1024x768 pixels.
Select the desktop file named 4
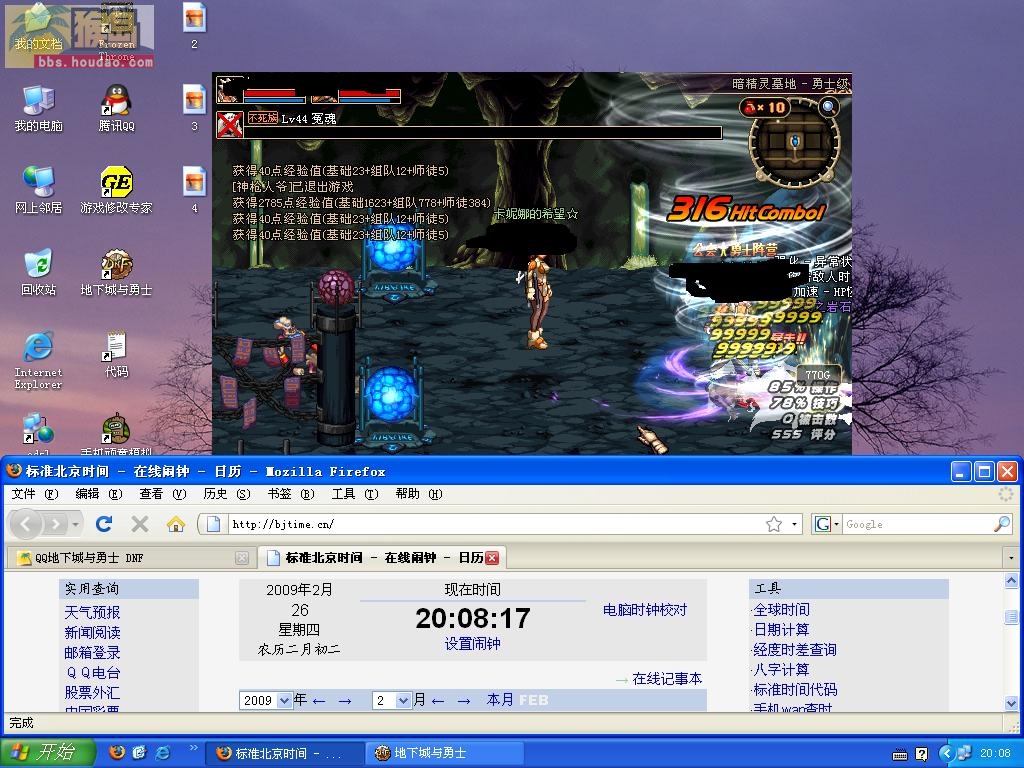click(194, 190)
